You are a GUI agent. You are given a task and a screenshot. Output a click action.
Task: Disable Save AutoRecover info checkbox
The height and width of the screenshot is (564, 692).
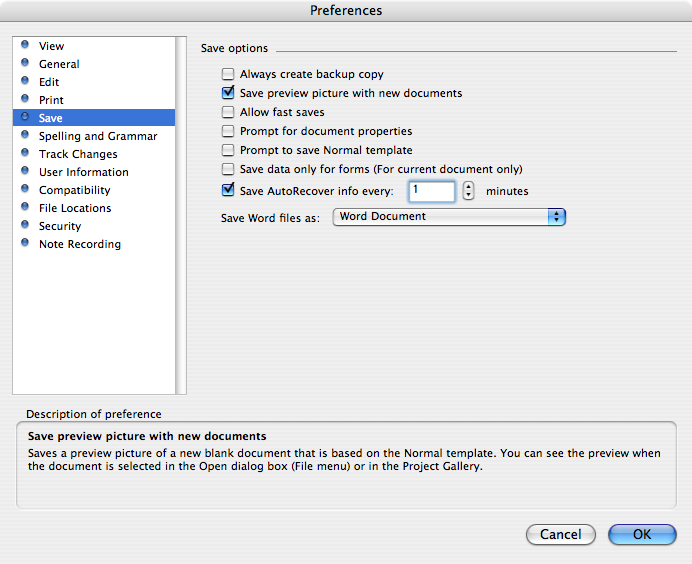point(228,190)
